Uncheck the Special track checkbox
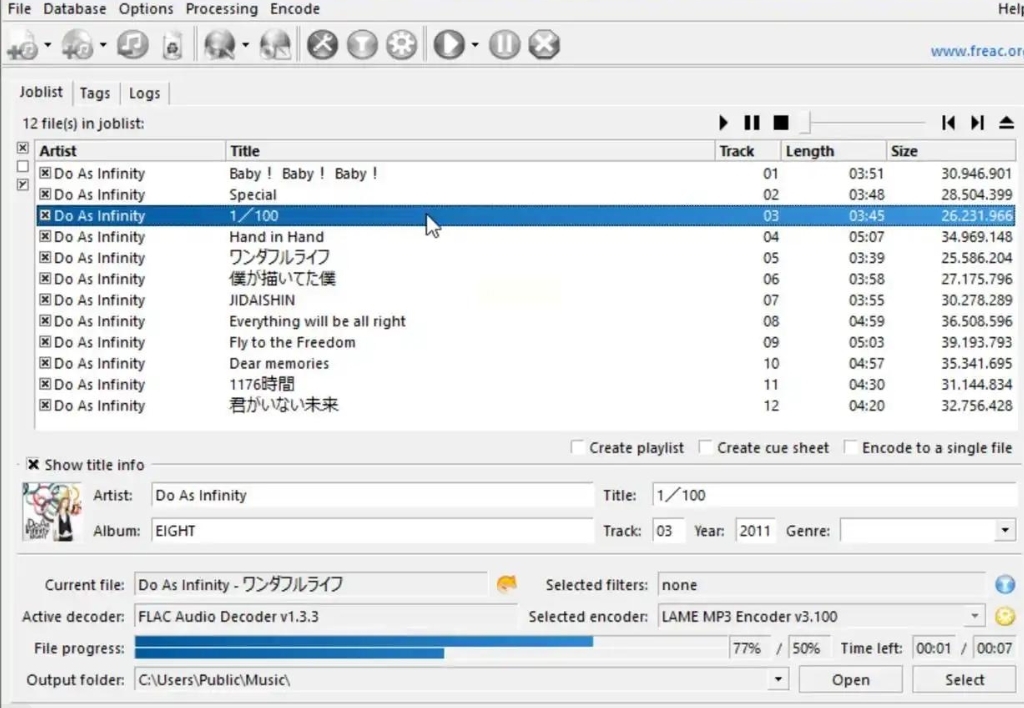The image size is (1024, 708). click(44, 194)
